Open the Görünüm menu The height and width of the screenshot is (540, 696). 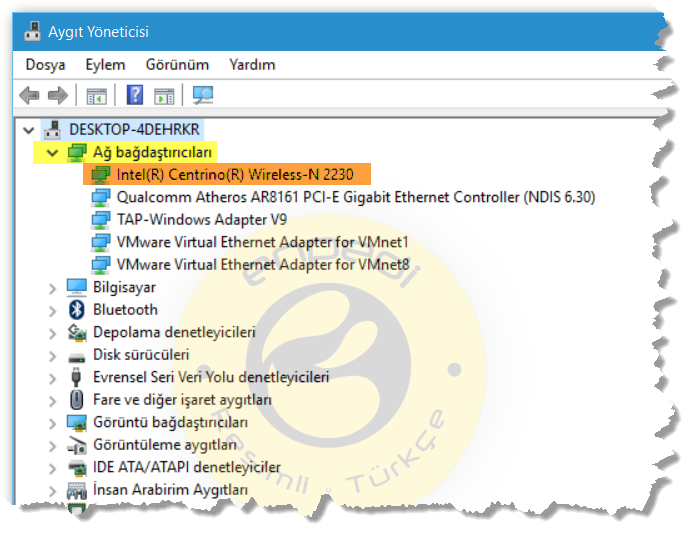pyautogui.click(x=177, y=65)
